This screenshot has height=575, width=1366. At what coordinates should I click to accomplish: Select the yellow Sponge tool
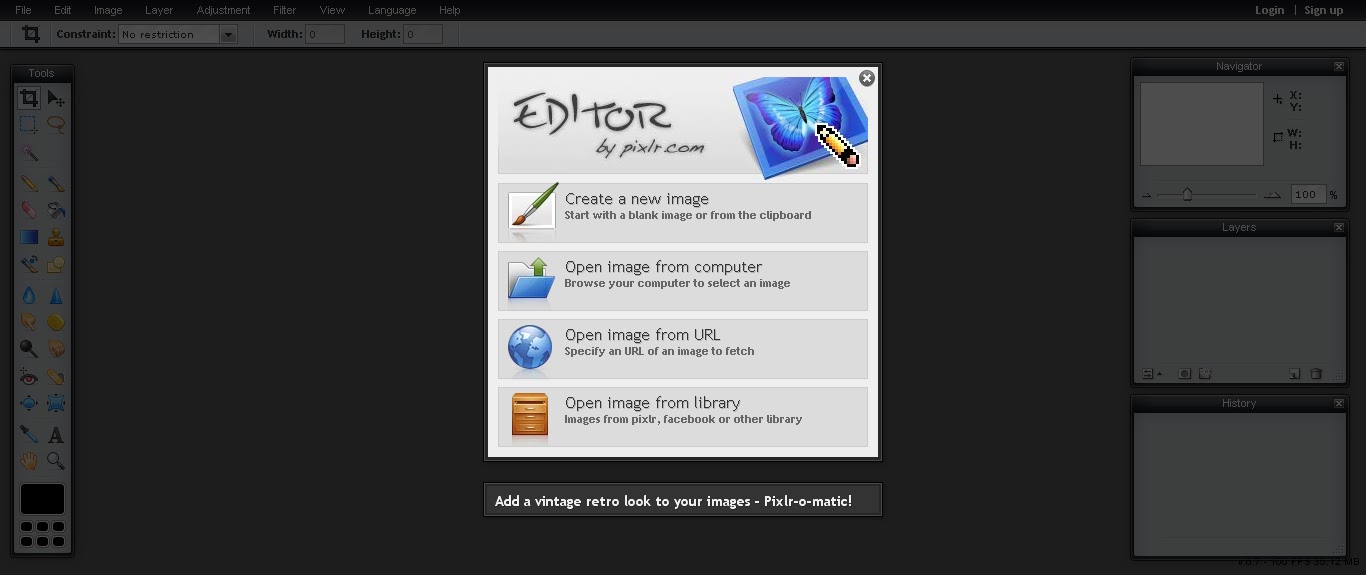click(x=56, y=322)
